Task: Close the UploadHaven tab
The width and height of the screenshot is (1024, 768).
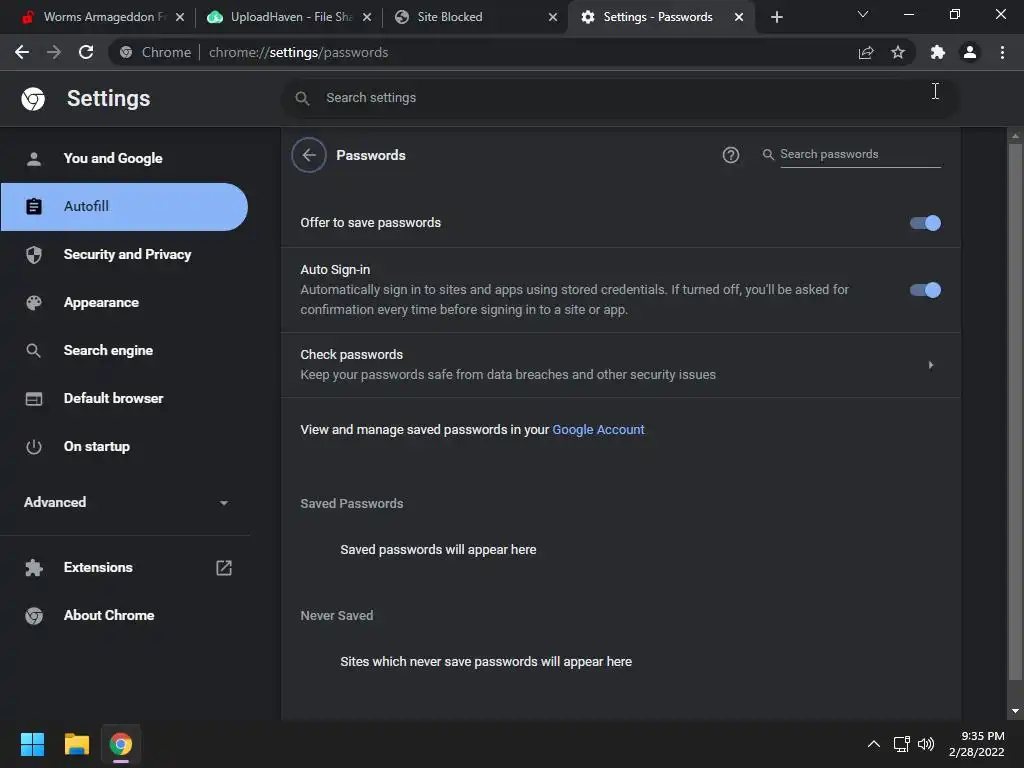Action: tap(367, 17)
